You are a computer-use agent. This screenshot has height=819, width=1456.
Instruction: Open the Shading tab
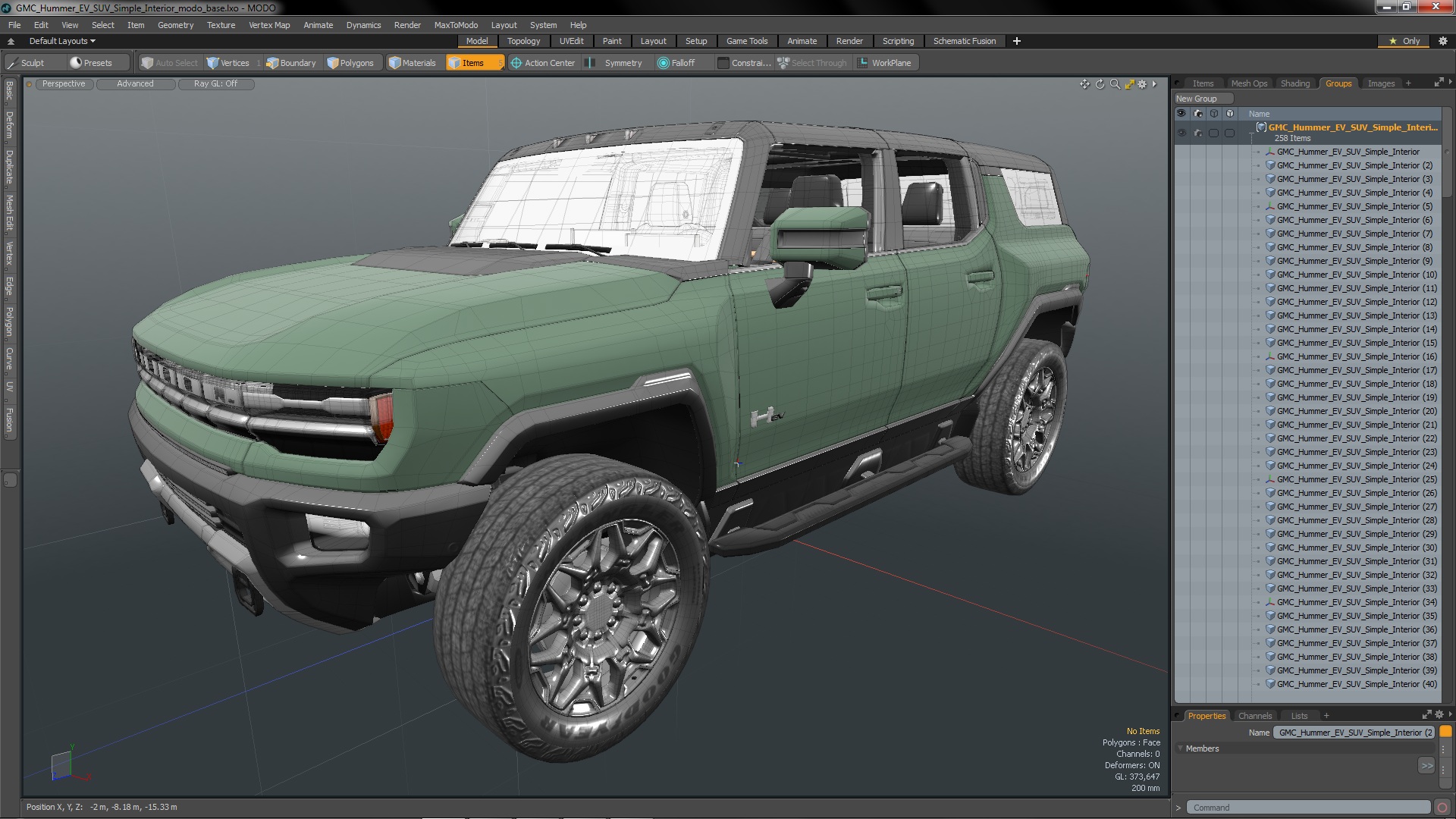1294,83
